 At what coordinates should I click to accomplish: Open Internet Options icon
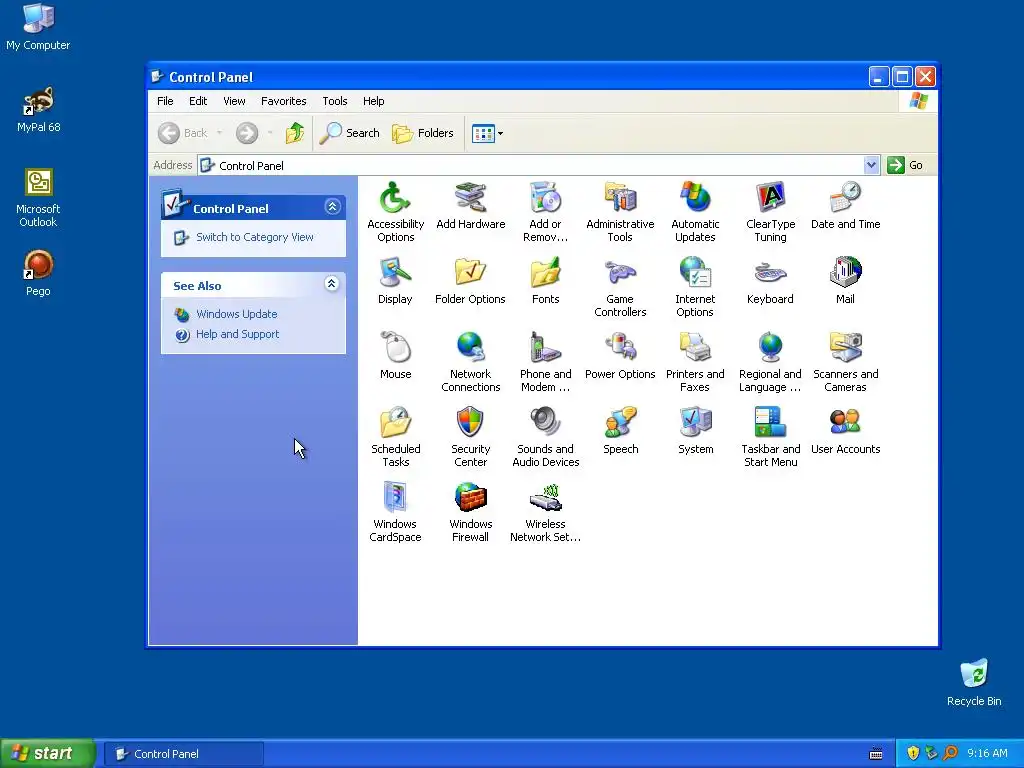pyautogui.click(x=695, y=273)
